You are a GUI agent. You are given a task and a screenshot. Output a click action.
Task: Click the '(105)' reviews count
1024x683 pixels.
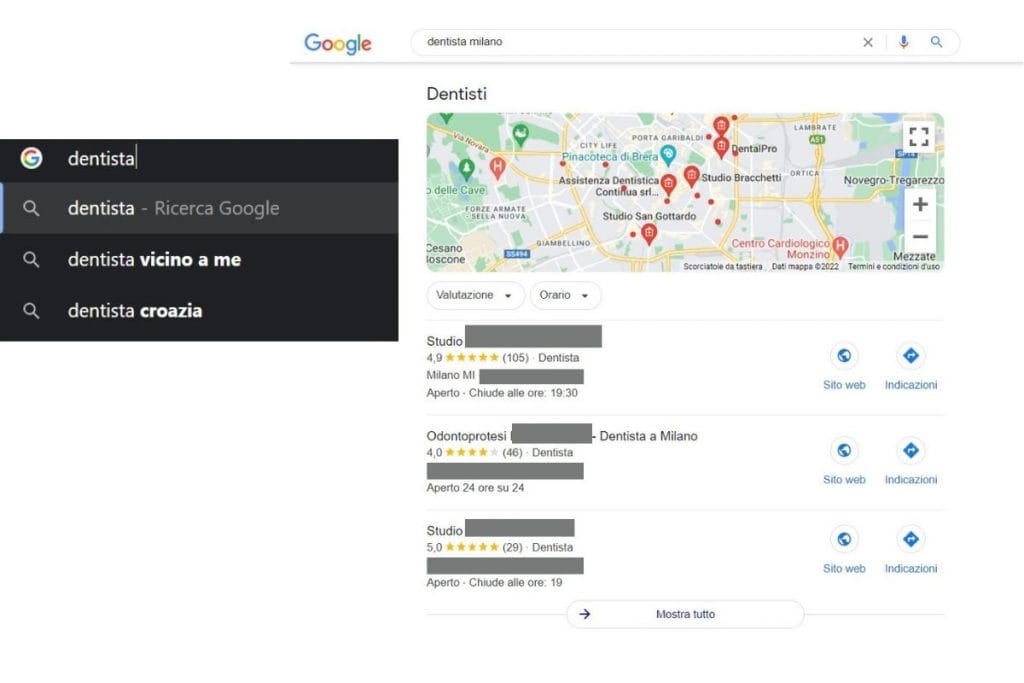(515, 358)
